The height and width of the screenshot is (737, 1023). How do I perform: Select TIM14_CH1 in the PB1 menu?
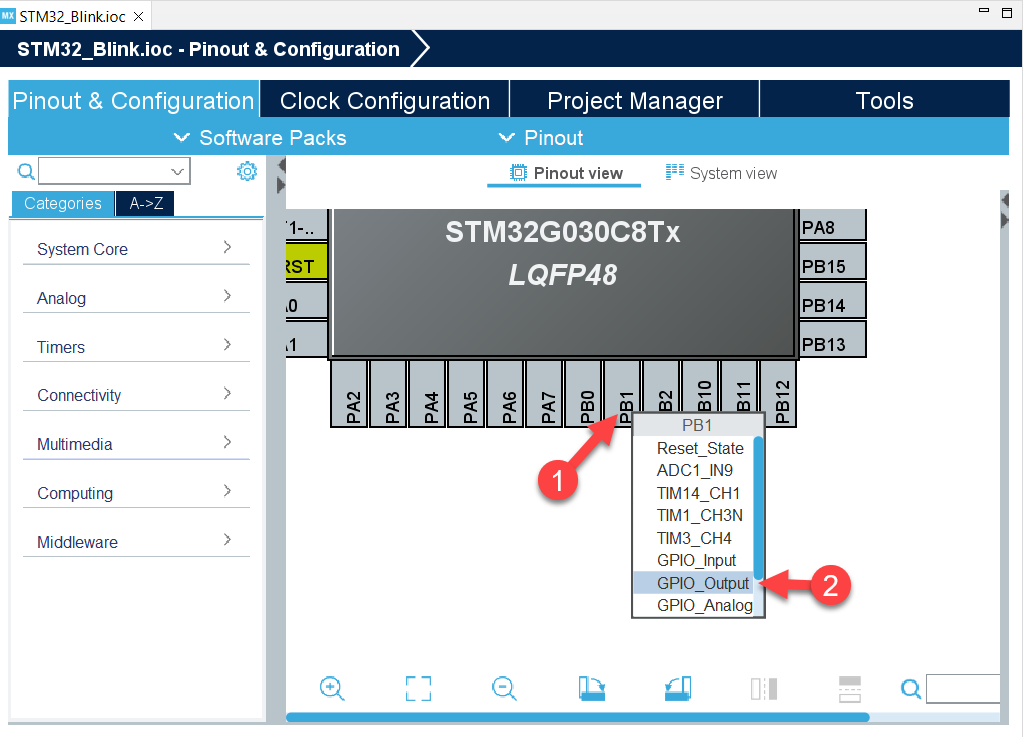pyautogui.click(x=694, y=493)
